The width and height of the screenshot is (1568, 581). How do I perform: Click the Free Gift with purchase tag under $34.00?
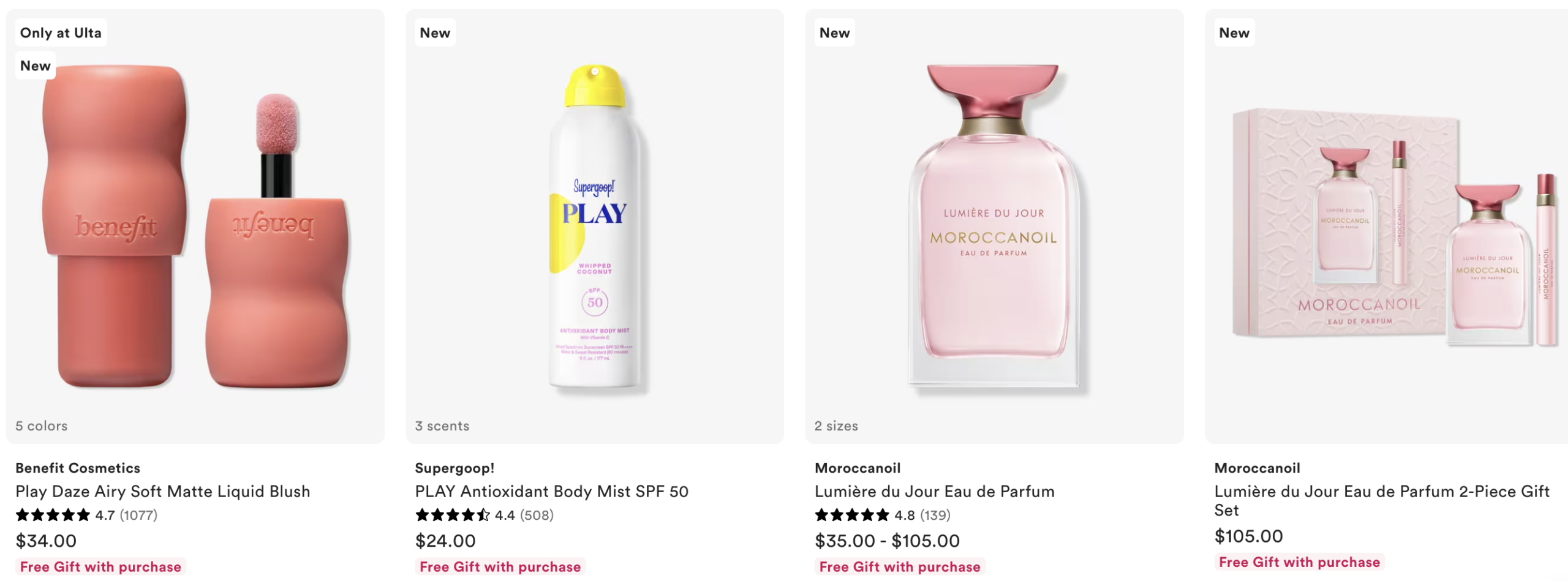coord(100,567)
